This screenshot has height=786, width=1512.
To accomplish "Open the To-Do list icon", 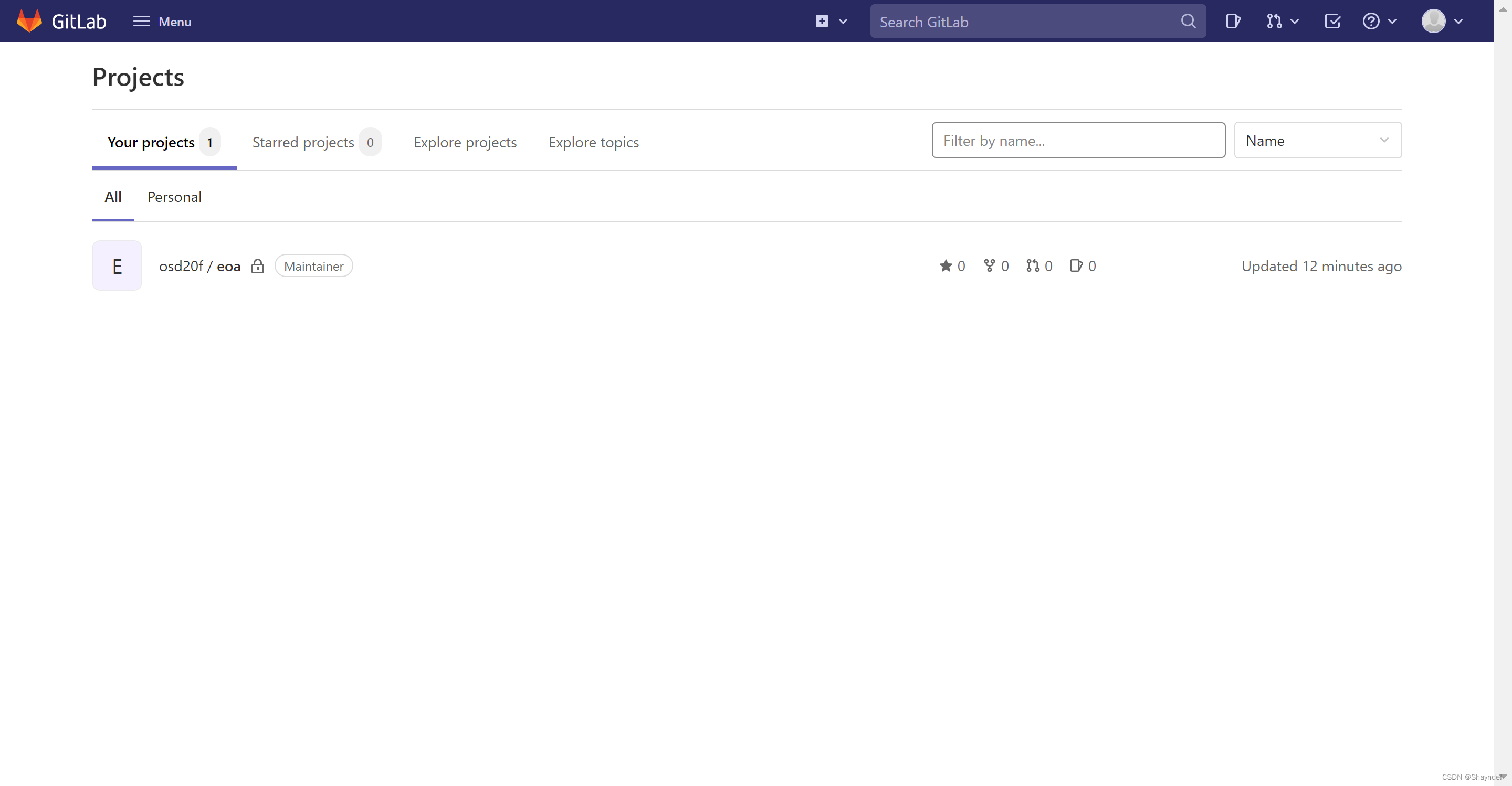I will tap(1332, 22).
